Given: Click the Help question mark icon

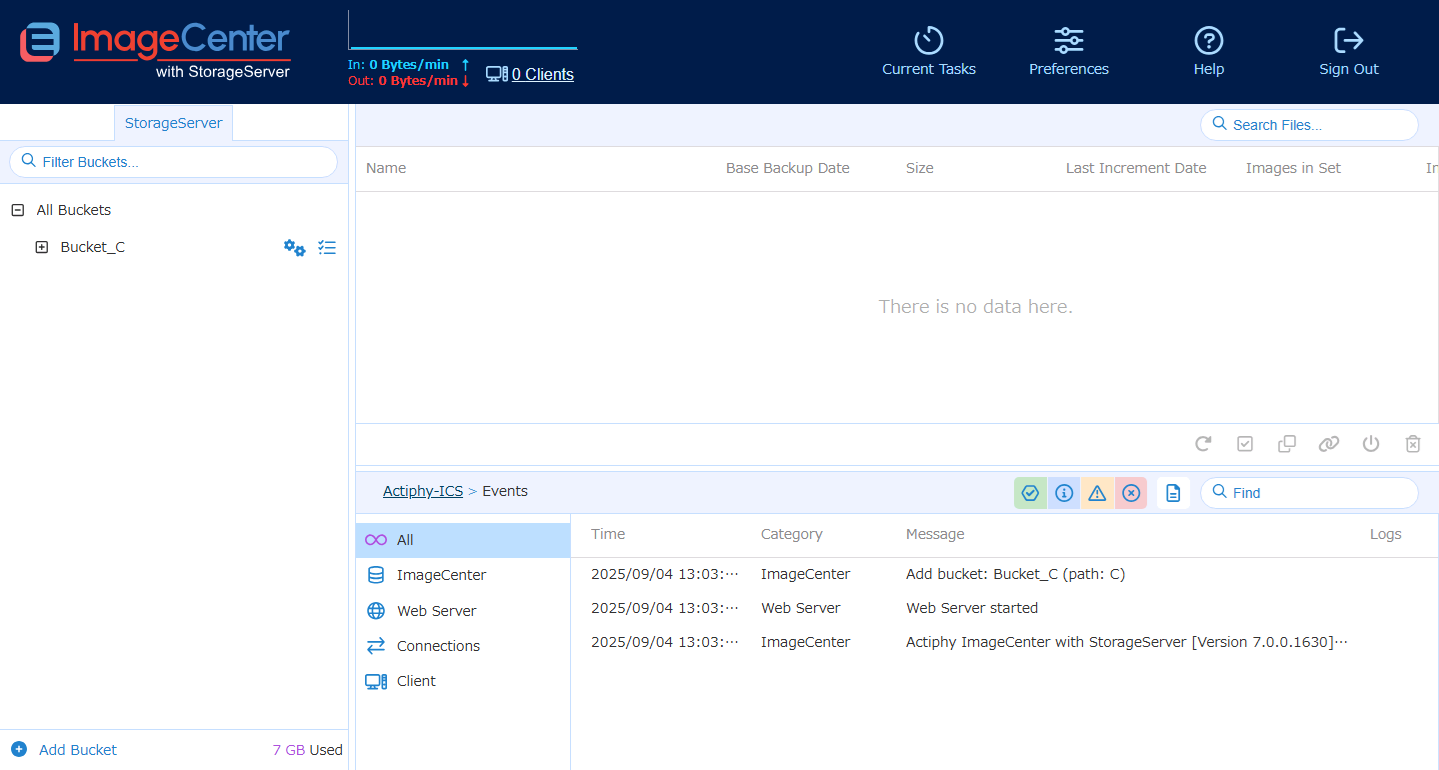Looking at the screenshot, I should [1208, 41].
